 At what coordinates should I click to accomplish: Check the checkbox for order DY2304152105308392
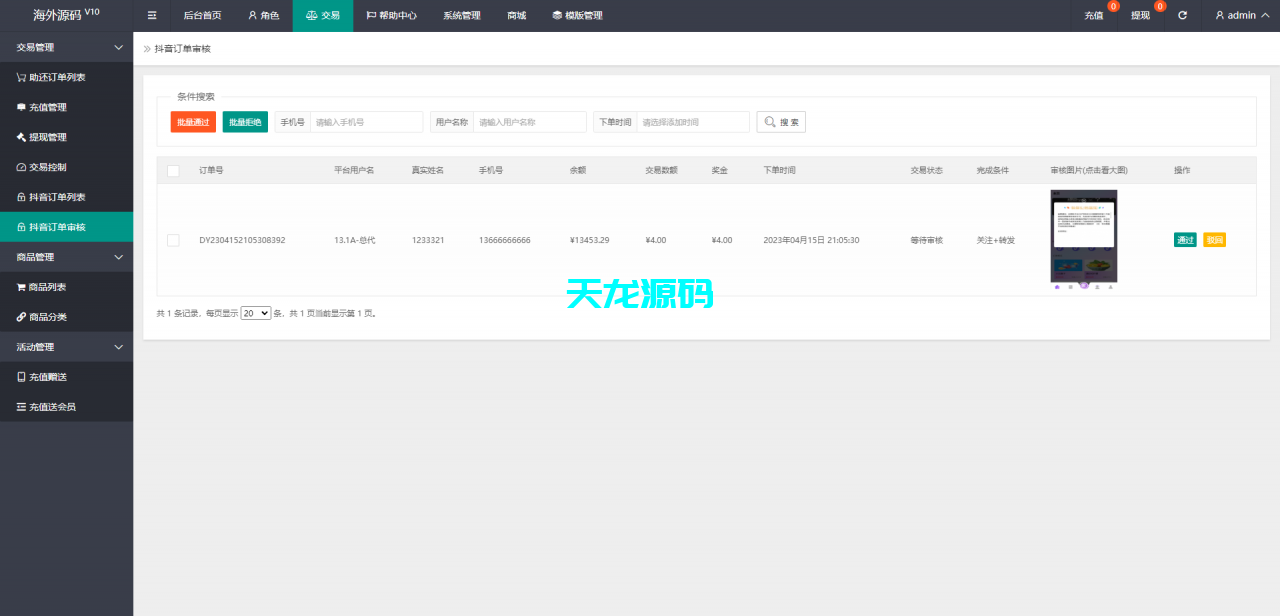coord(173,240)
